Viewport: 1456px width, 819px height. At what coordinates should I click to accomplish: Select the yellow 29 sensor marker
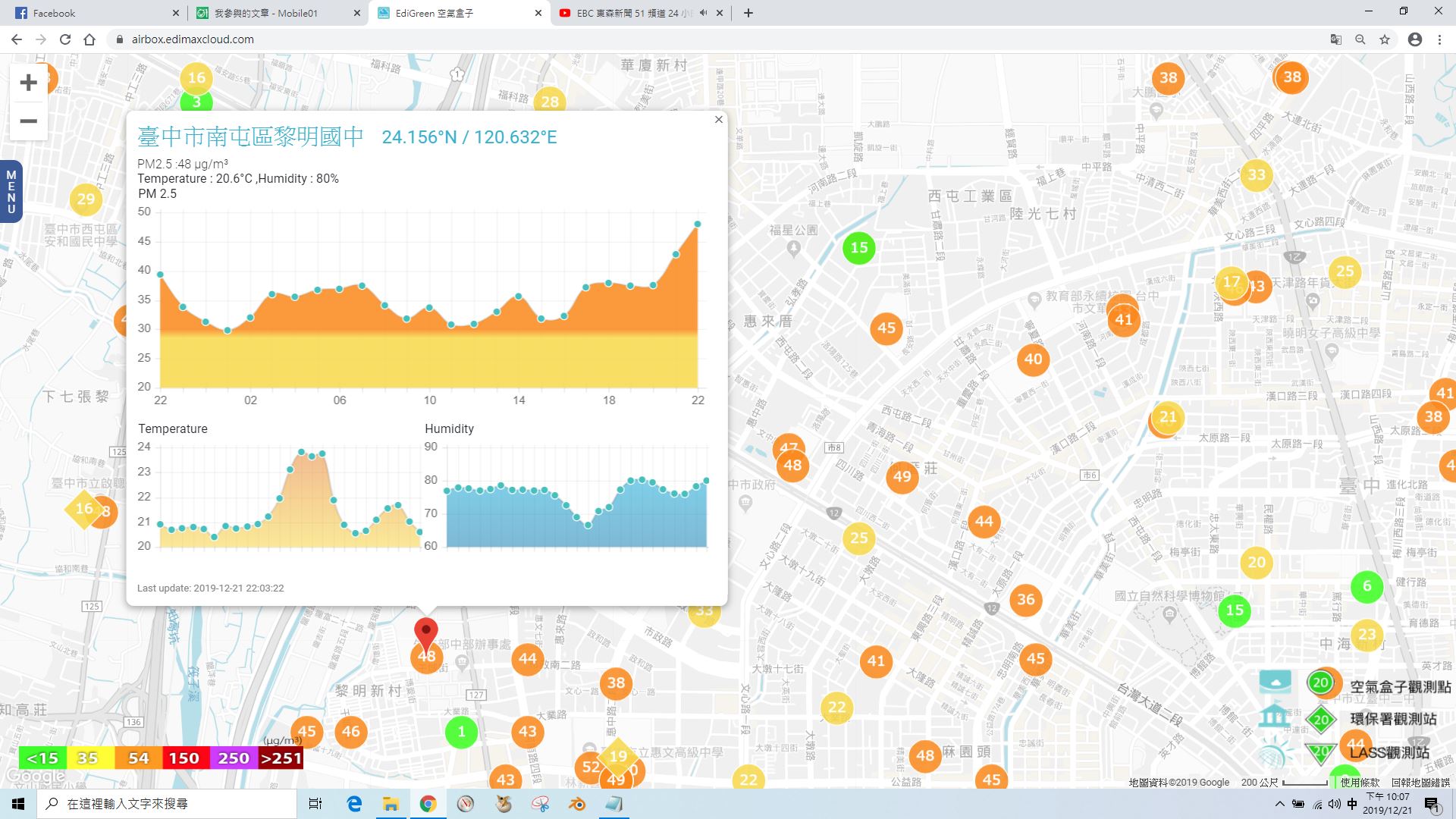86,199
